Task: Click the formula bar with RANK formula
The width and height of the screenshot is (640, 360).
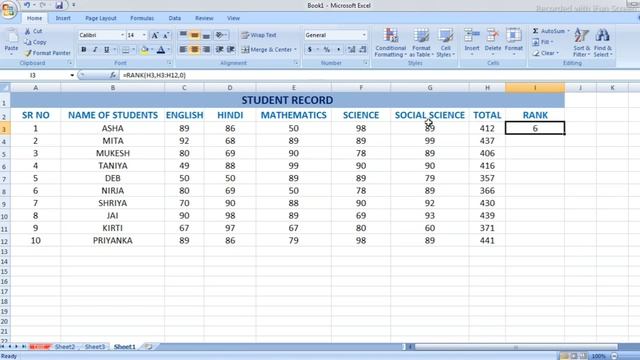Action: [380, 76]
